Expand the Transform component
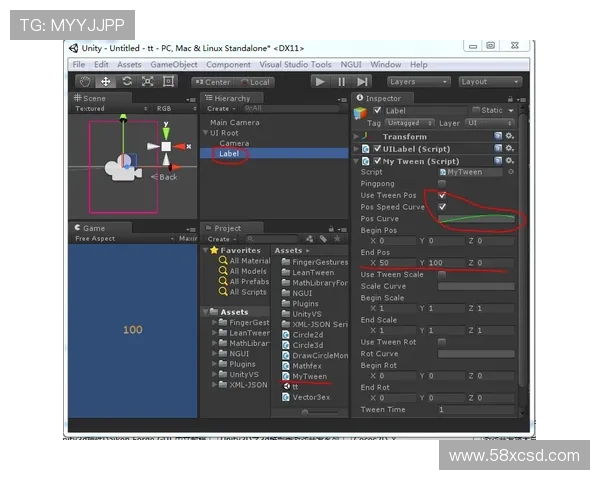 point(356,136)
